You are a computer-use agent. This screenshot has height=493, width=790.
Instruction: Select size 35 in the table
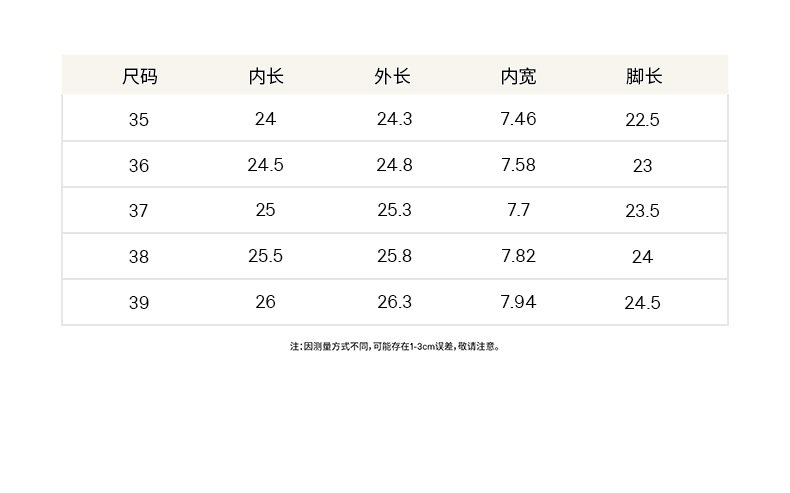139,120
